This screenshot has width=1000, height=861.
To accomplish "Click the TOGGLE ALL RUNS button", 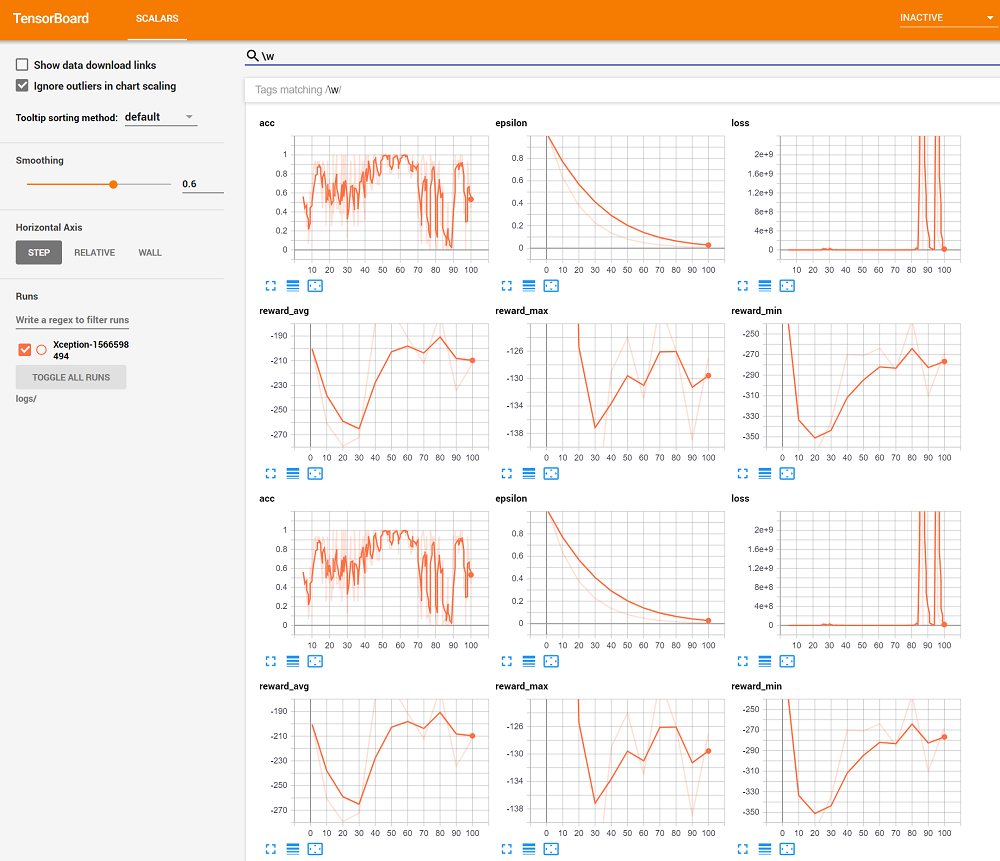I will click(x=71, y=377).
